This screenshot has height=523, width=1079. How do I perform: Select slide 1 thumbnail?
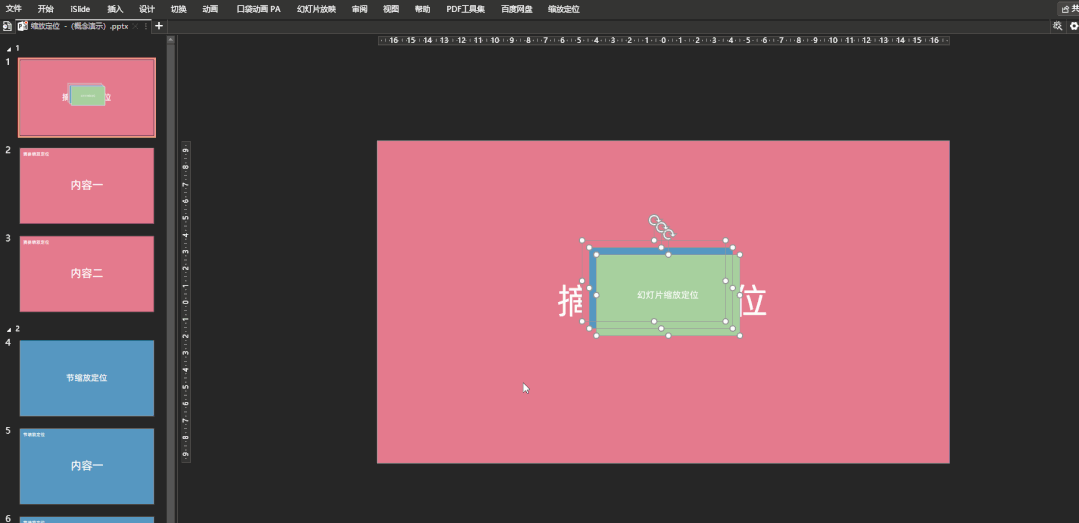click(87, 97)
